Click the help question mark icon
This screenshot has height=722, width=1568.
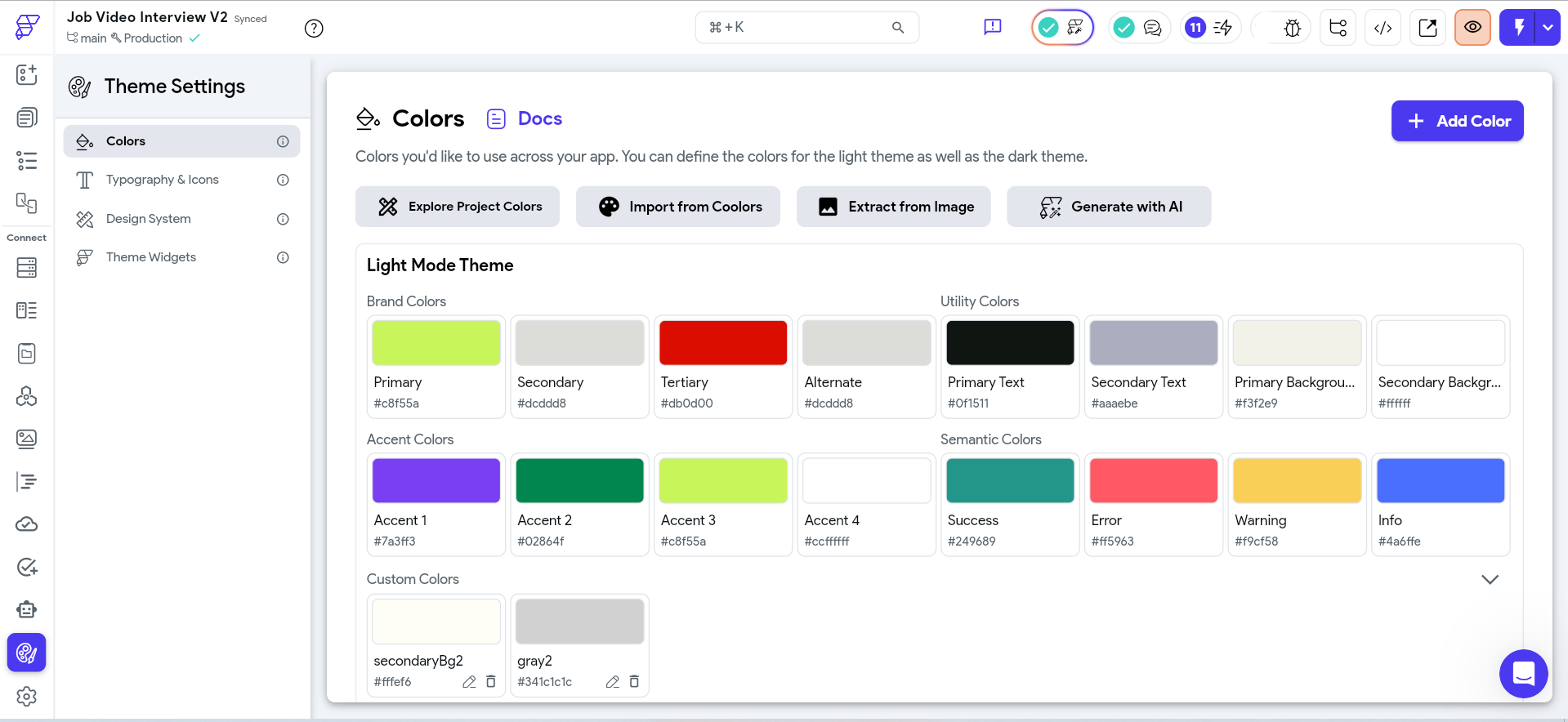(x=314, y=29)
